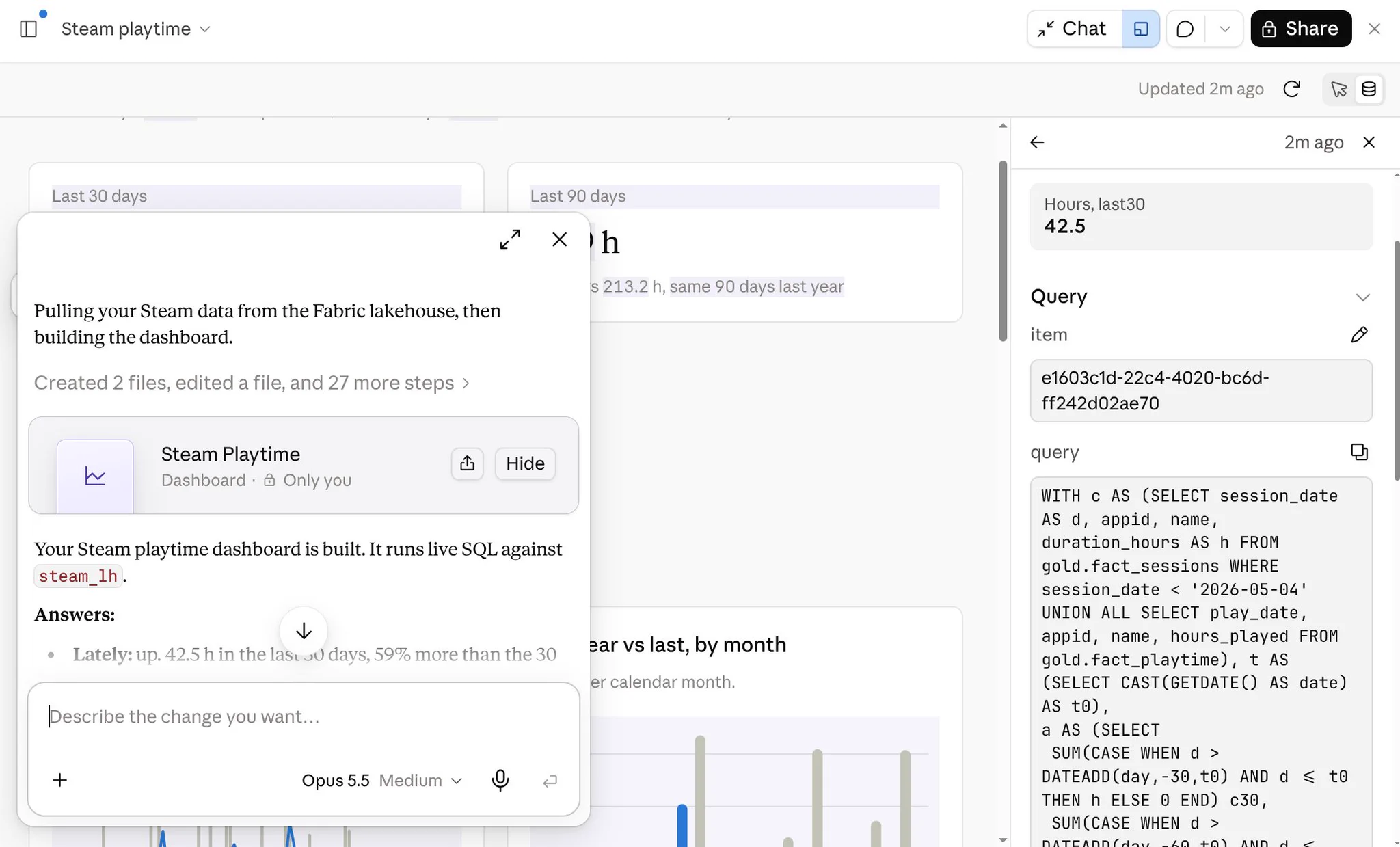Collapse the Query section chevron

tap(1362, 297)
